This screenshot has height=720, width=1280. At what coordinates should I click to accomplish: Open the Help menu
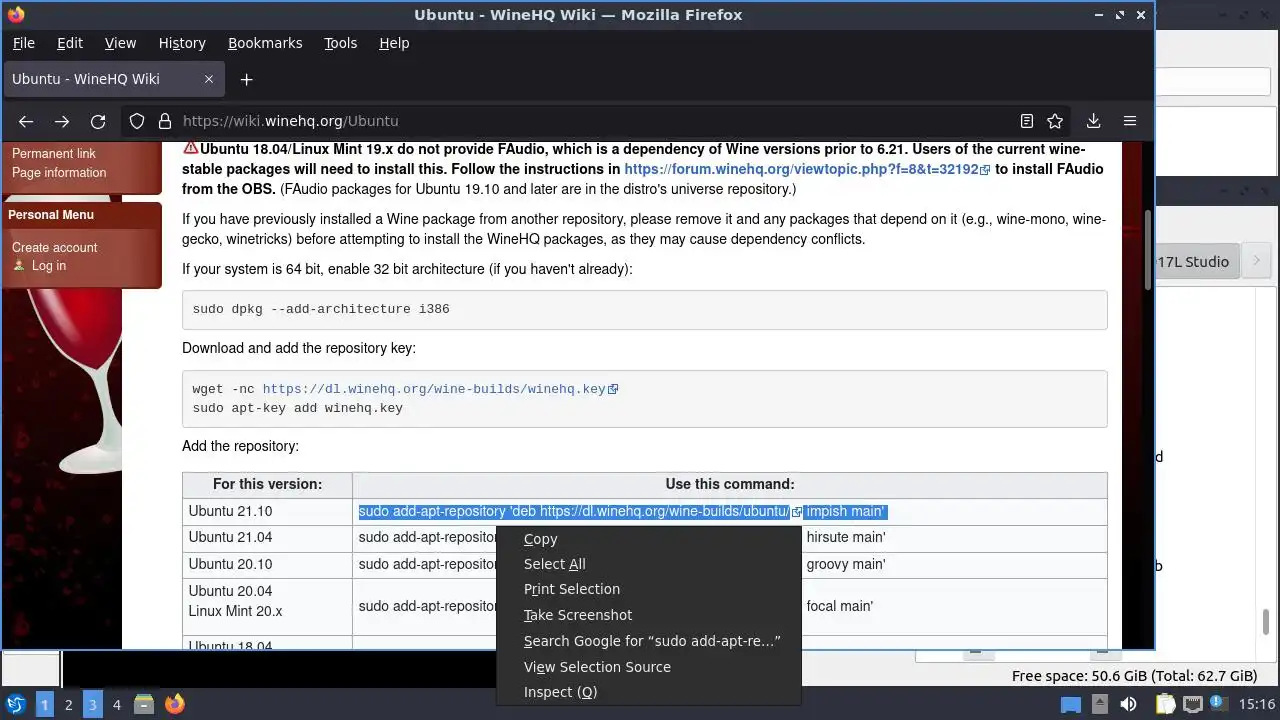point(394,43)
